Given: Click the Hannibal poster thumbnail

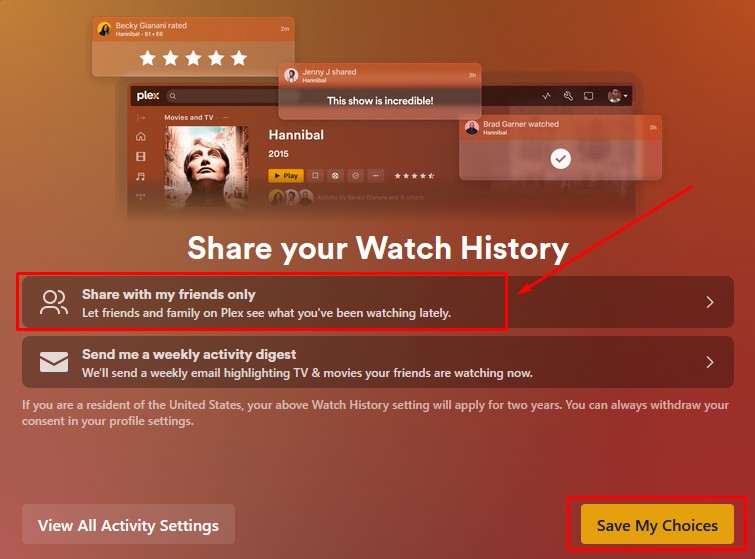Looking at the screenshot, I should [x=207, y=167].
